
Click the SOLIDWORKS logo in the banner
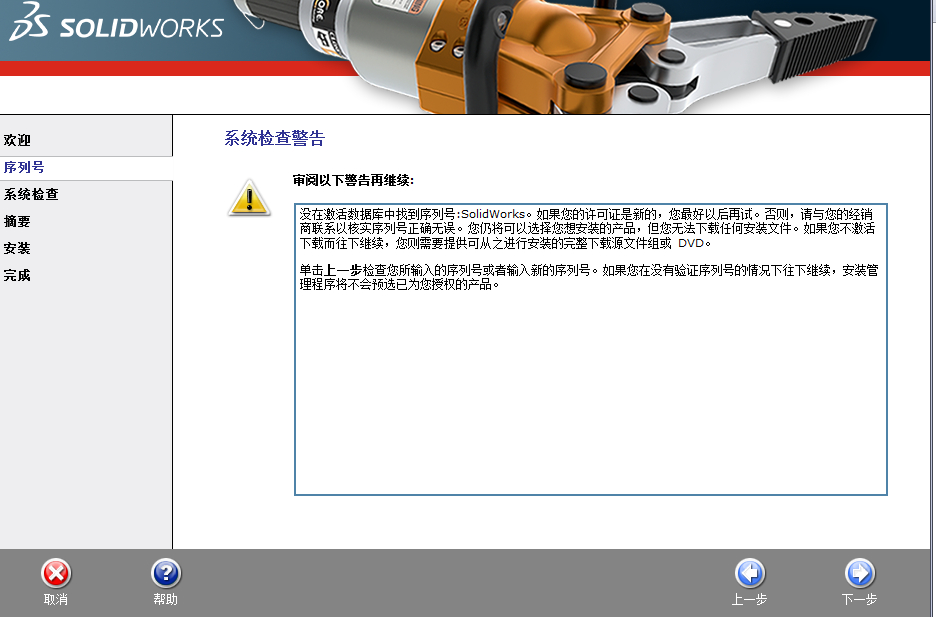click(116, 22)
